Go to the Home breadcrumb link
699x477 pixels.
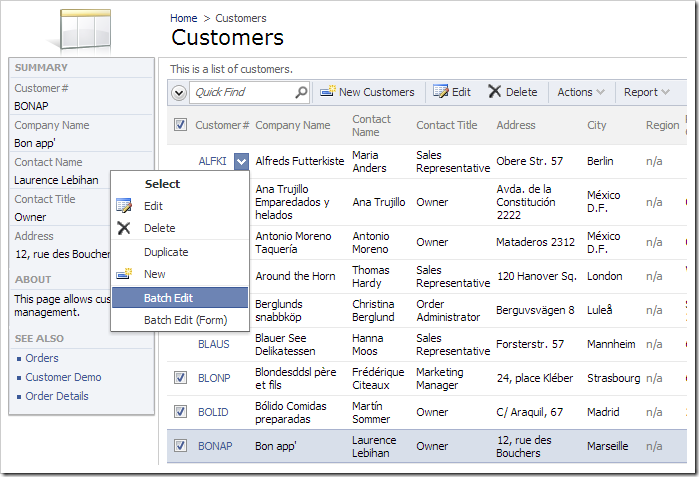(184, 18)
